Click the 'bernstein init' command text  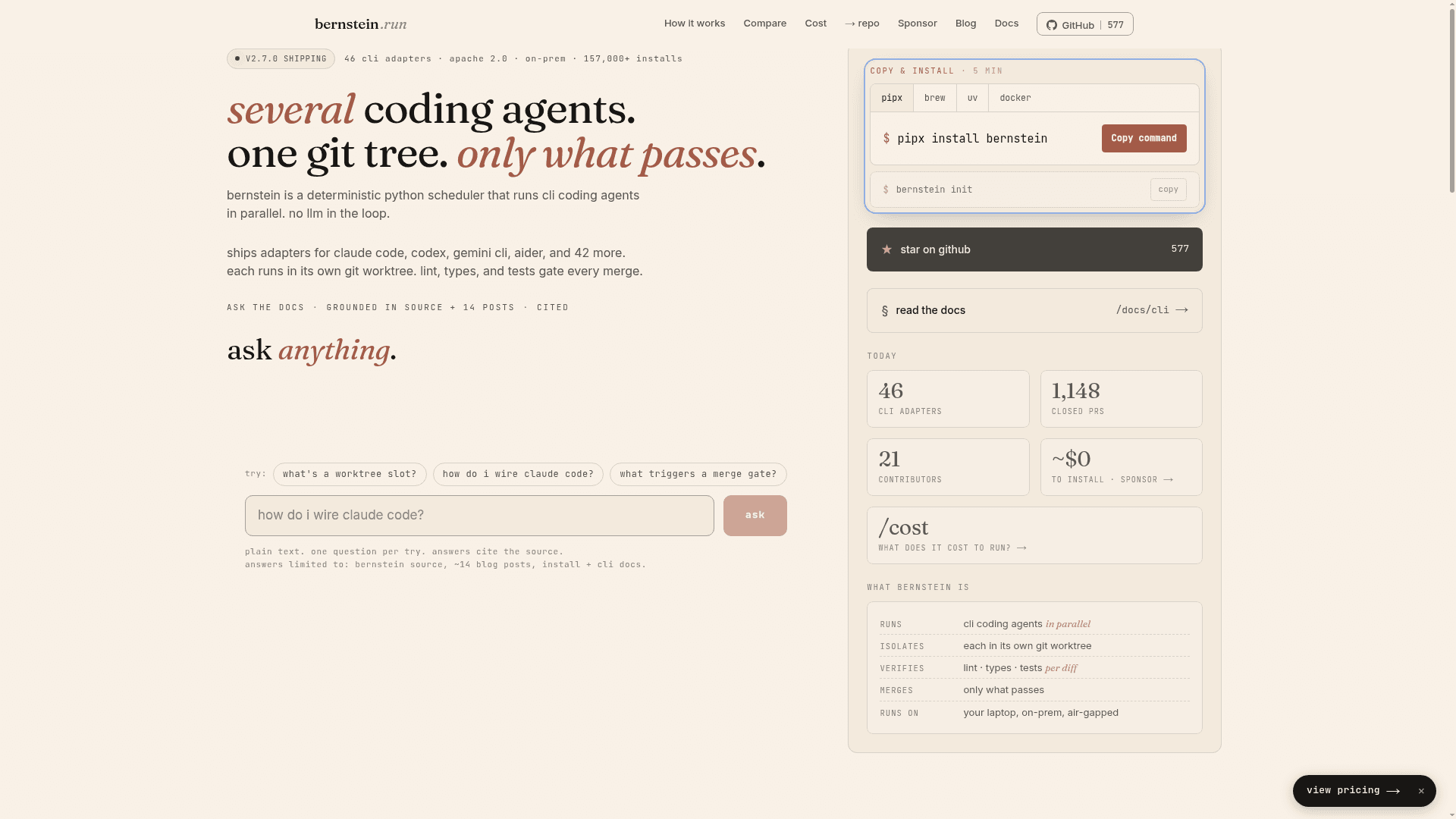[934, 190]
